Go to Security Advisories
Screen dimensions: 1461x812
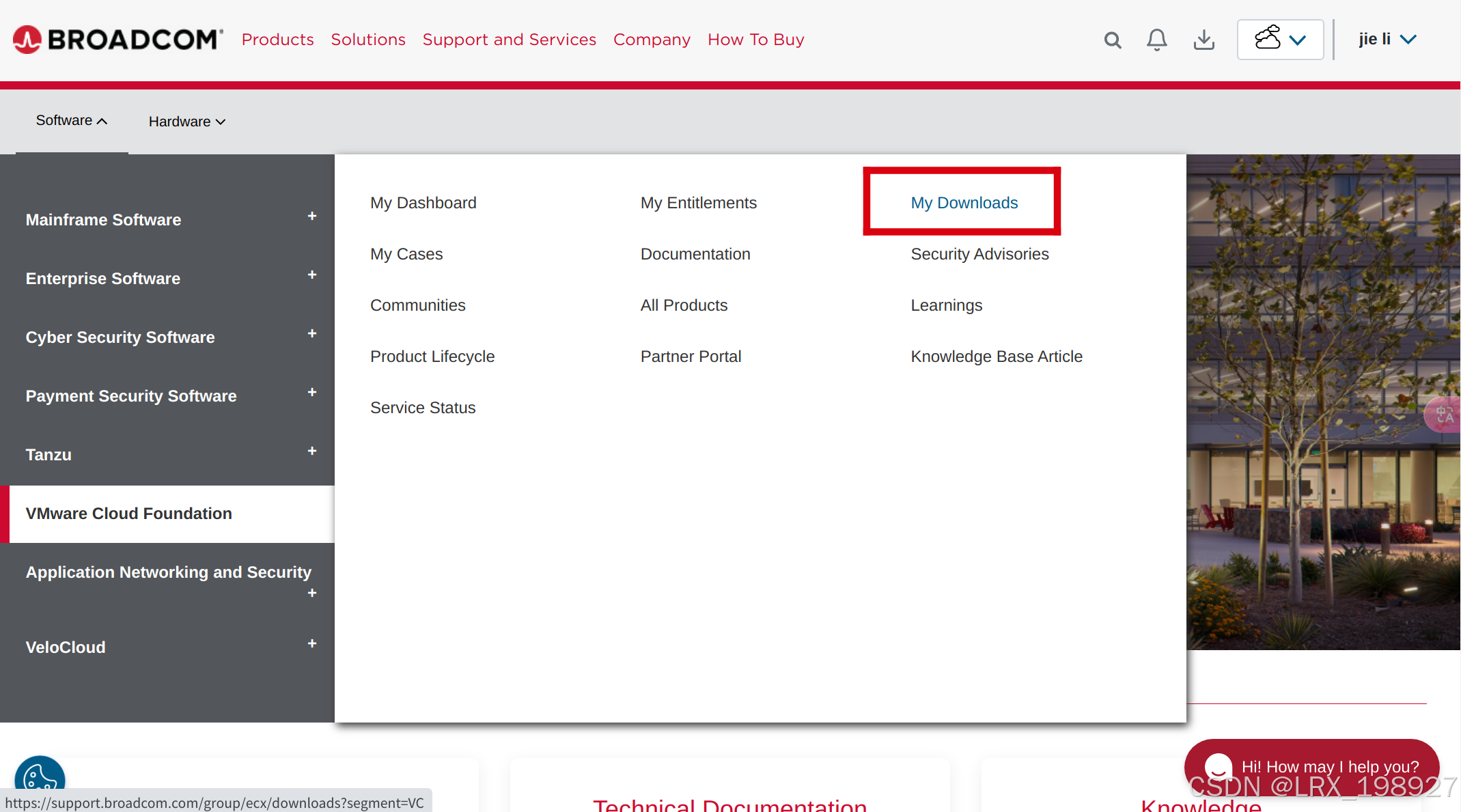[979, 254]
